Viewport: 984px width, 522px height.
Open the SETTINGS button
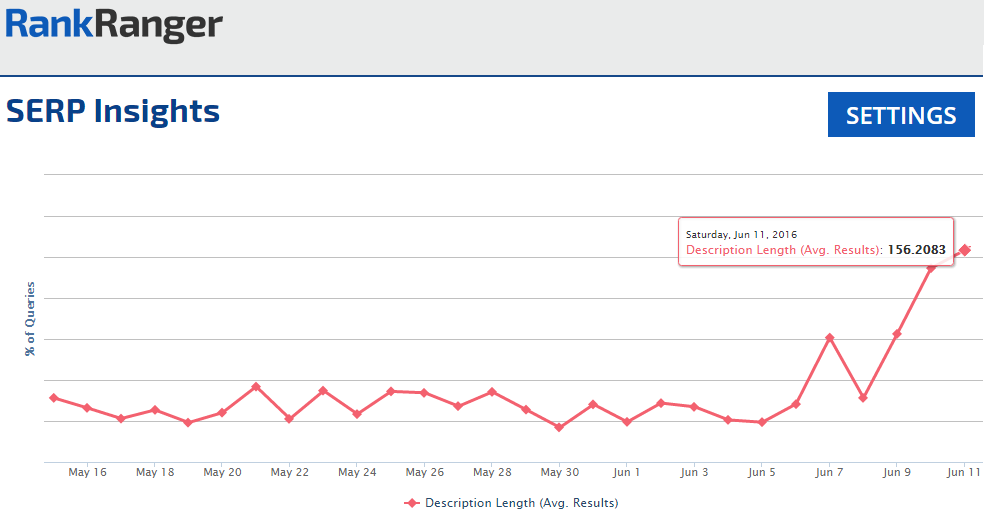901,115
